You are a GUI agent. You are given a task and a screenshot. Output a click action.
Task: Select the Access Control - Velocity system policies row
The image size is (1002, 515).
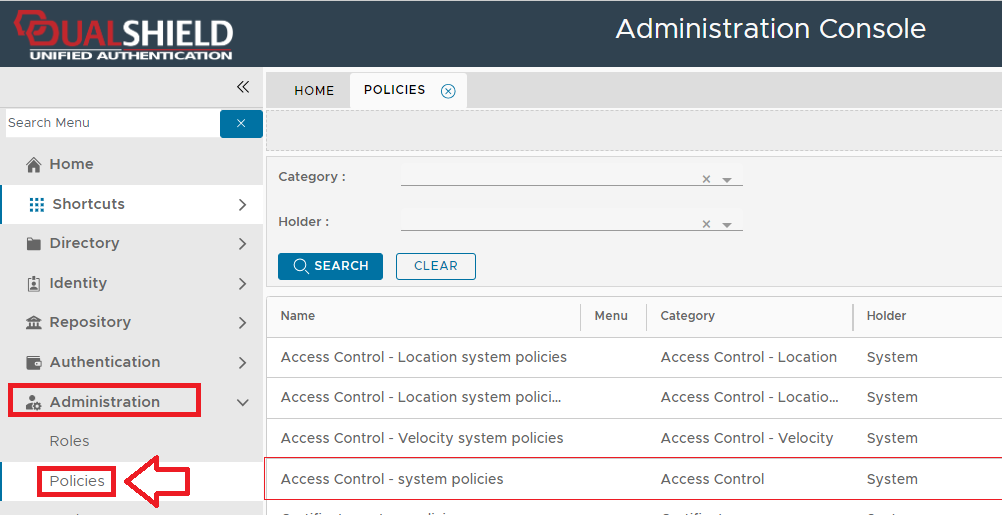422,438
